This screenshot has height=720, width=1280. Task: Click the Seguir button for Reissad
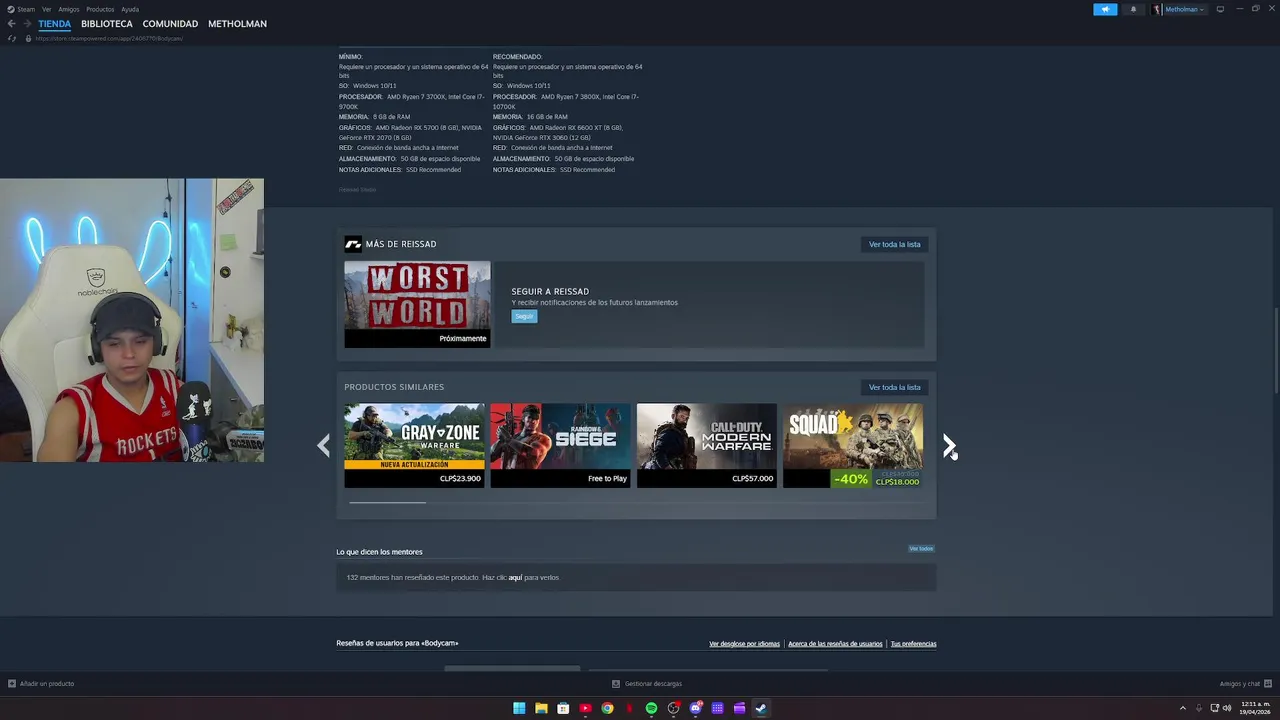click(524, 316)
